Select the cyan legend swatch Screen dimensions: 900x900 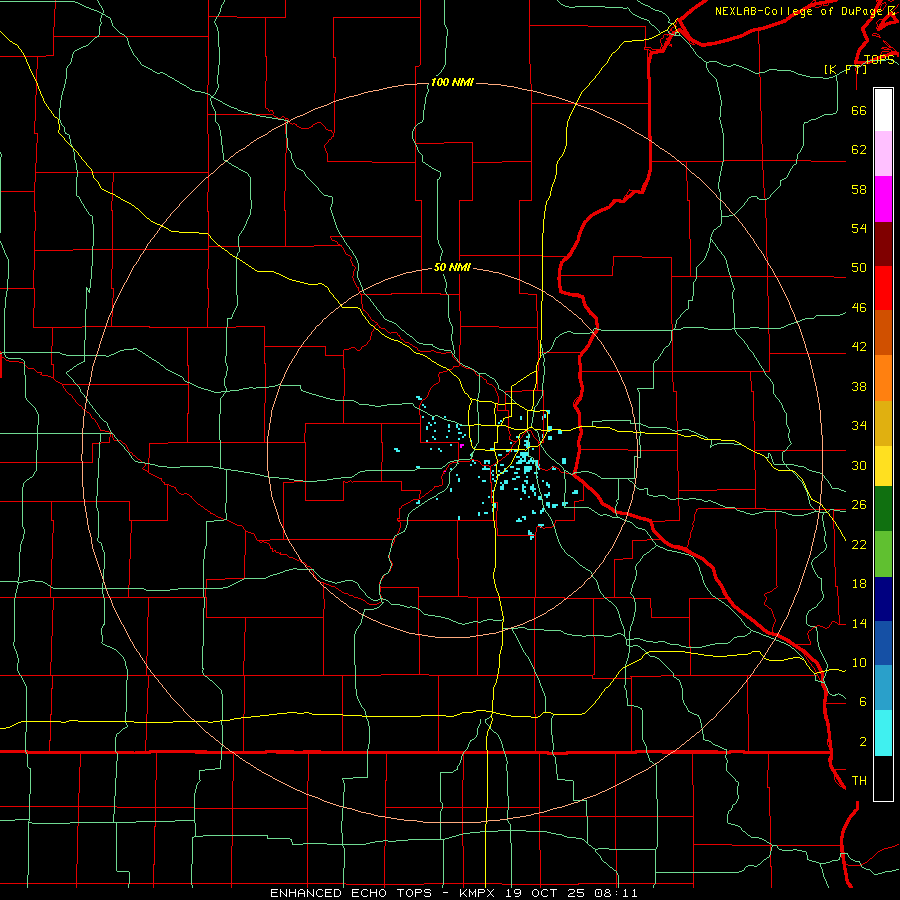[883, 733]
